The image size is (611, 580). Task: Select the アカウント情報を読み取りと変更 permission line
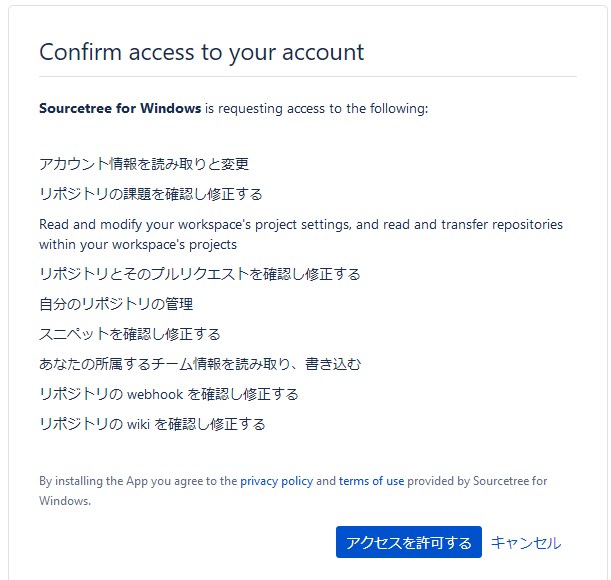(x=143, y=164)
